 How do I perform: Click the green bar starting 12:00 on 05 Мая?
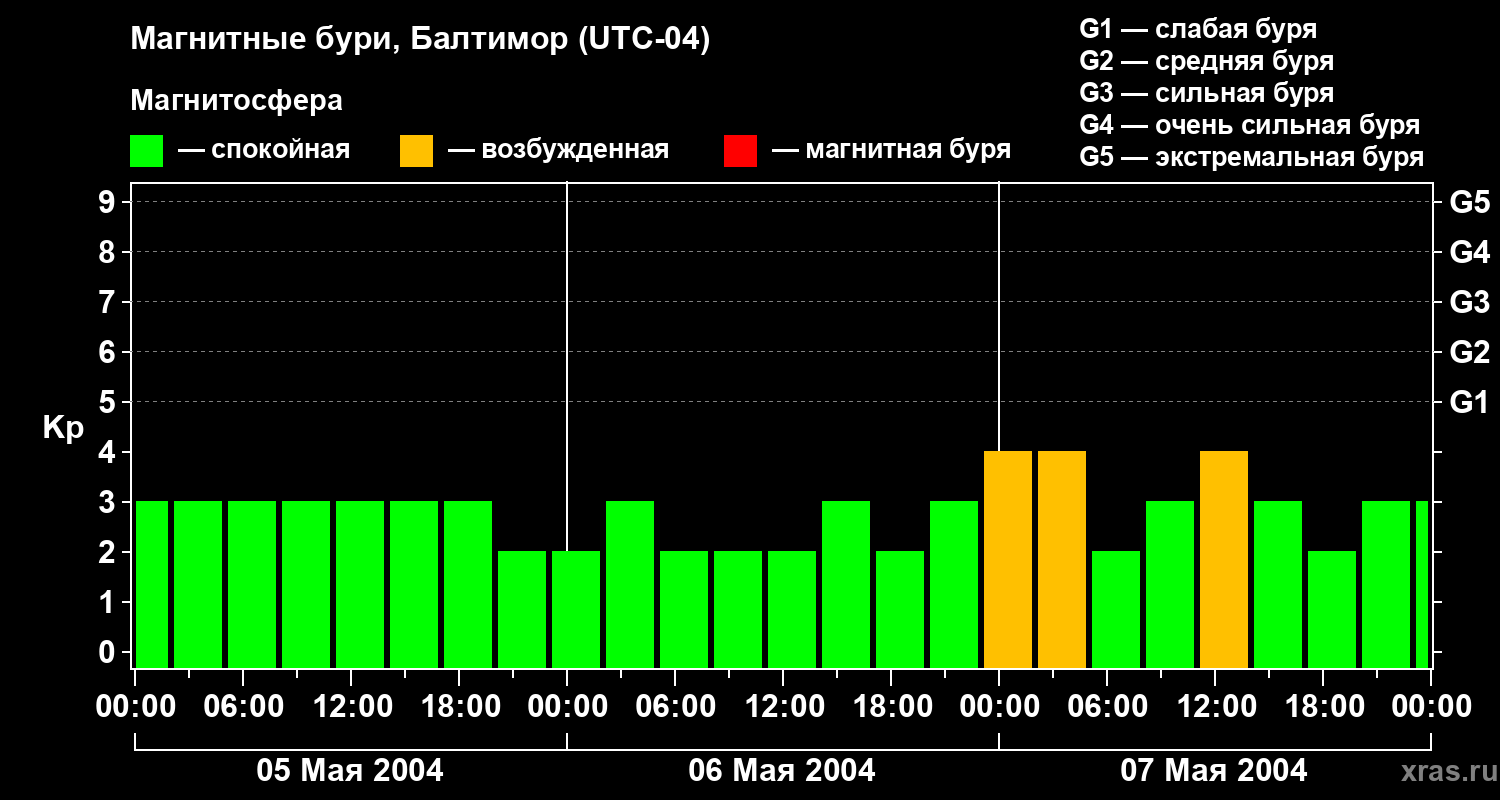pos(360,585)
